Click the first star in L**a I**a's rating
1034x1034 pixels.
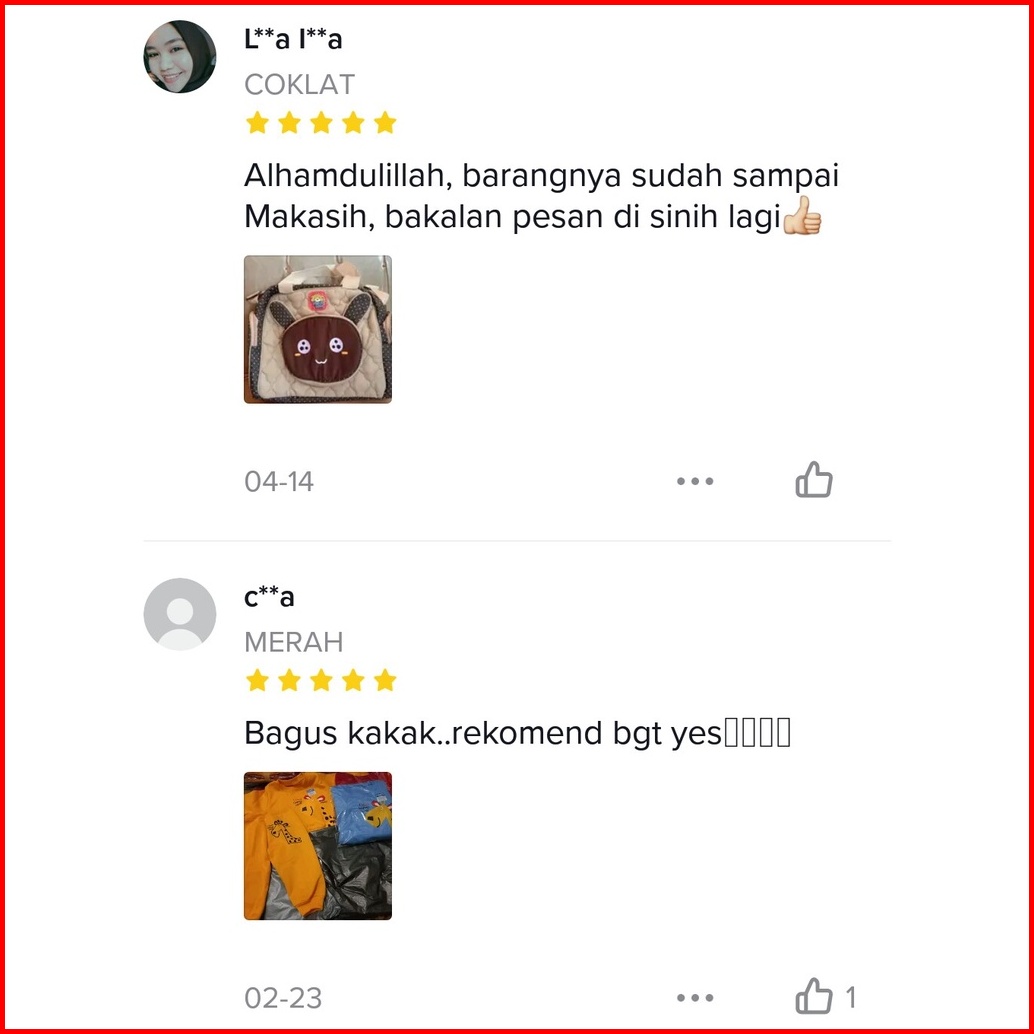point(257,123)
